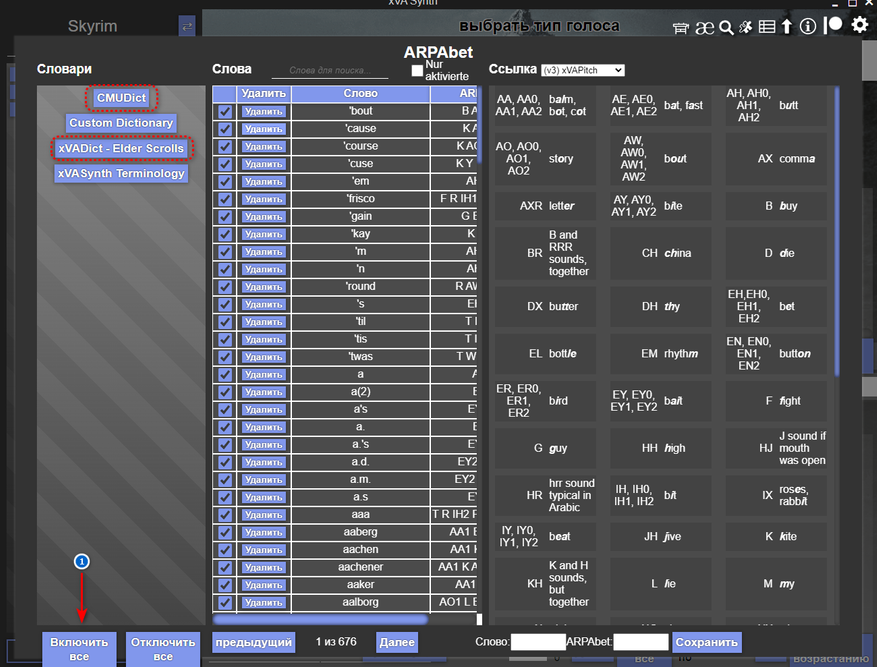Image resolution: width=877 pixels, height=667 pixels.
Task: Select the word cell 'tis
Action: click(x=360, y=339)
